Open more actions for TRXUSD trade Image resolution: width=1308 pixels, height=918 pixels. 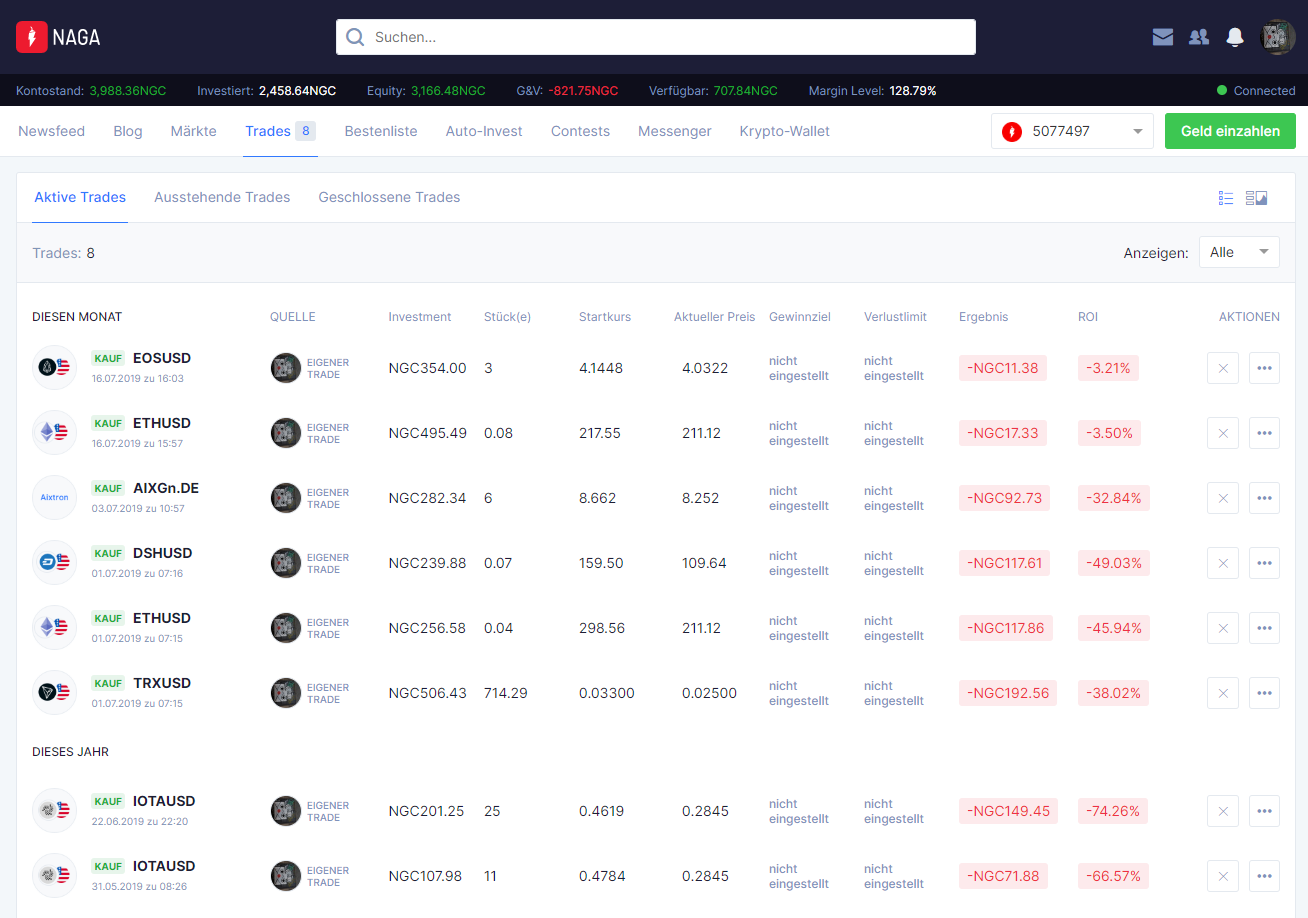[x=1264, y=693]
